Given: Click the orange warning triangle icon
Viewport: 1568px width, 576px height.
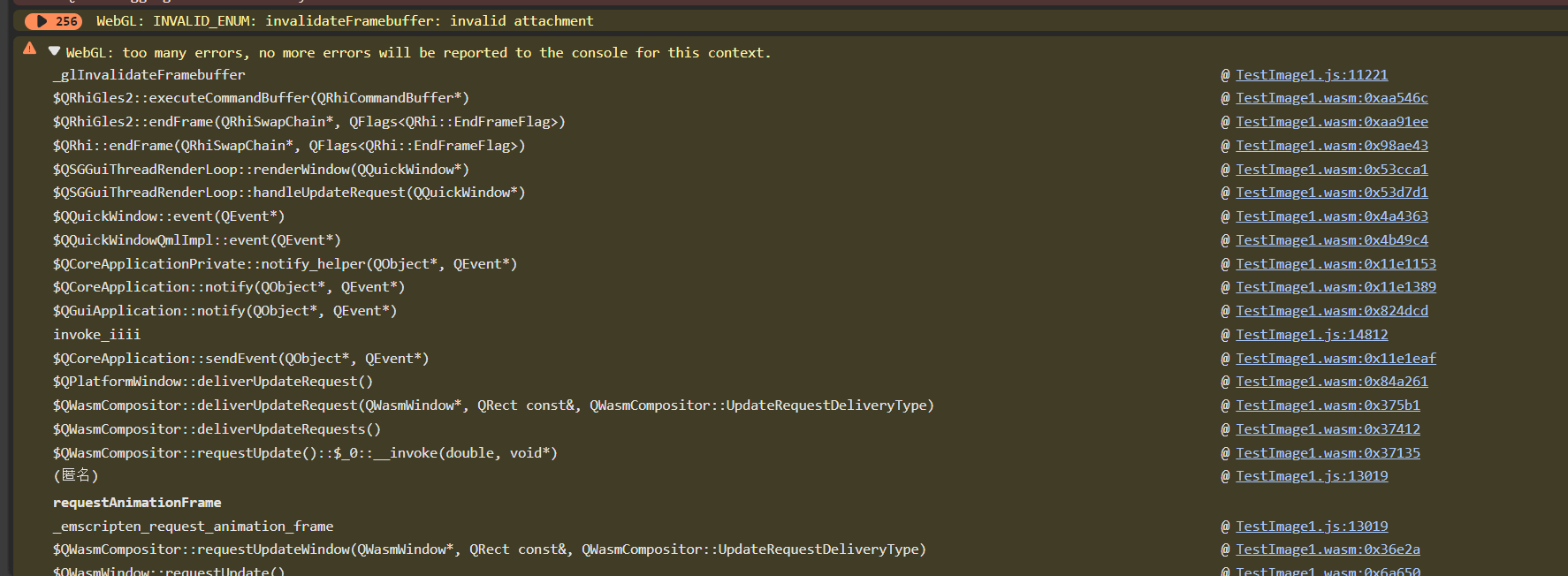Looking at the screenshot, I should click(x=30, y=49).
